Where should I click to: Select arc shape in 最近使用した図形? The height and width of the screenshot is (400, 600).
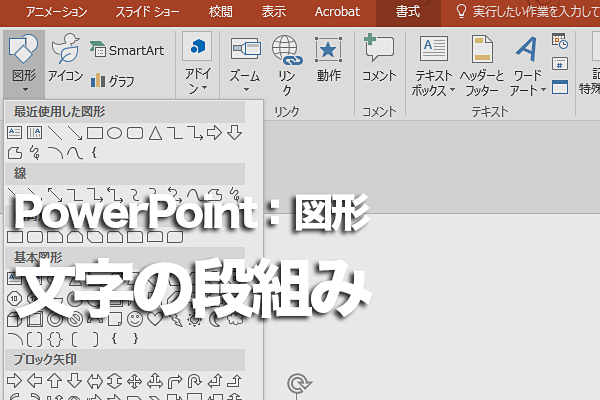pos(55,153)
